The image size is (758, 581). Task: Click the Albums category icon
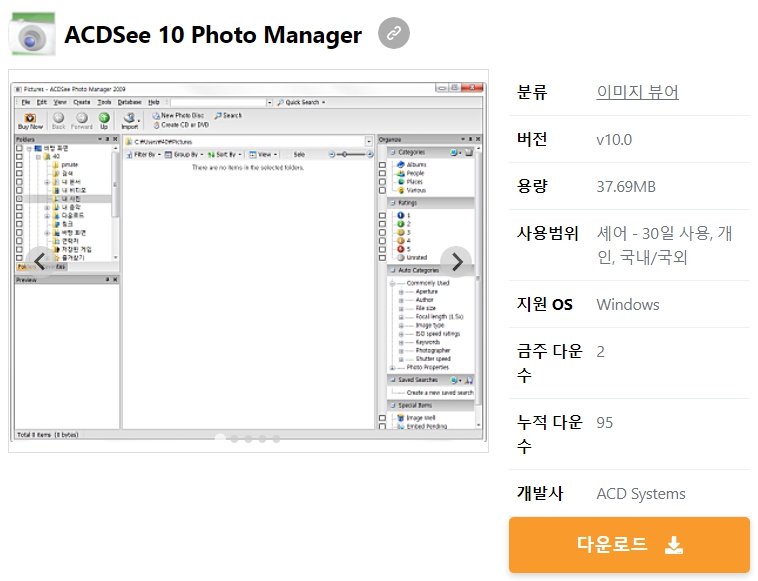point(401,165)
